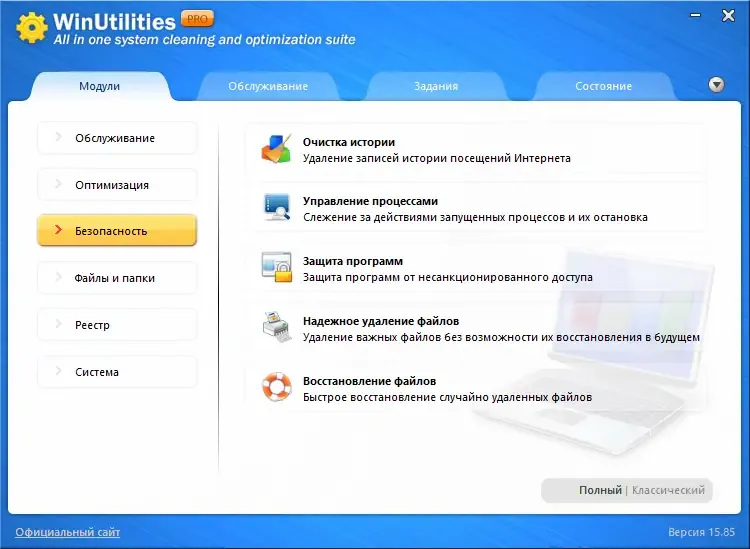Click the chevron beside Оптимизация

58,184
